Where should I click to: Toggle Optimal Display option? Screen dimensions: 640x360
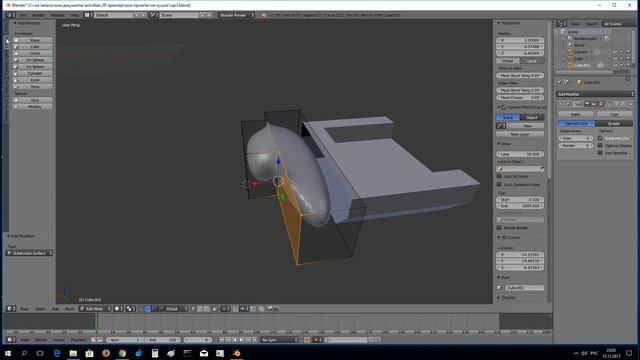(x=600, y=145)
